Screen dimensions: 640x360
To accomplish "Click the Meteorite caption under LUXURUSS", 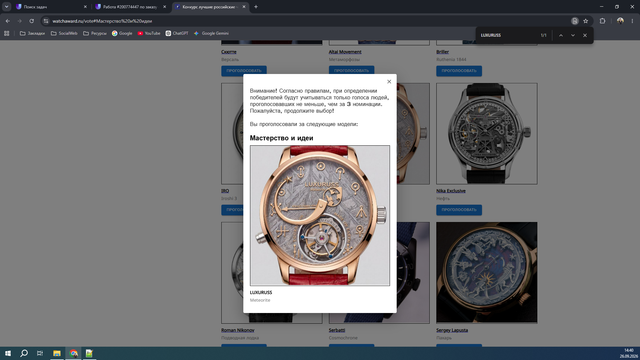I will [260, 300].
